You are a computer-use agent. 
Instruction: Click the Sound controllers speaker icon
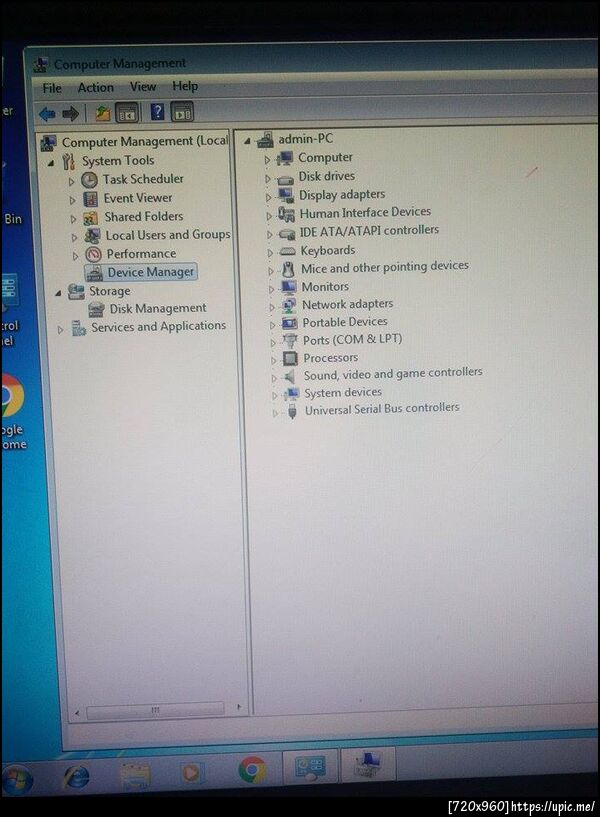pyautogui.click(x=290, y=376)
